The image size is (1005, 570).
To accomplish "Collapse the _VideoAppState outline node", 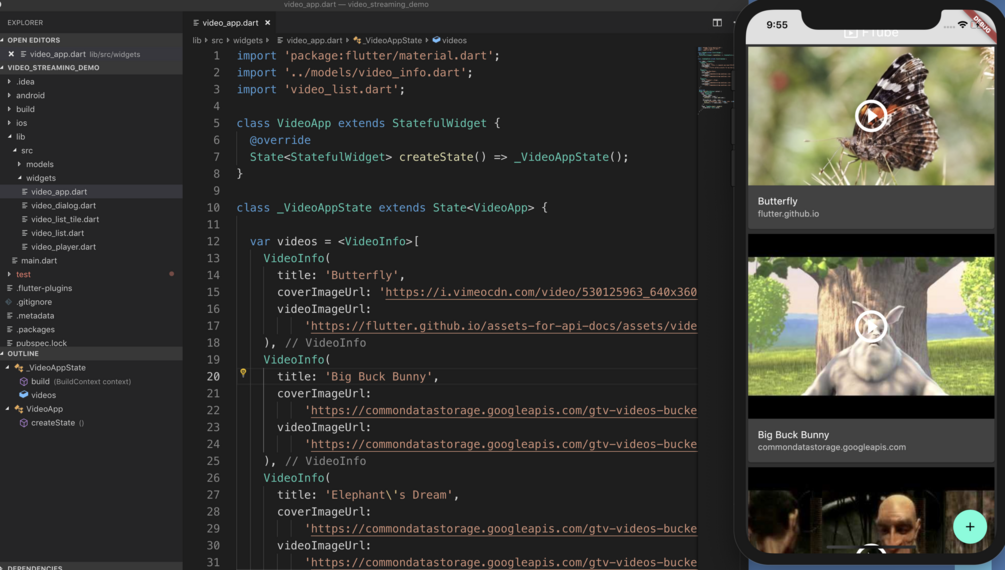I will [8, 367].
